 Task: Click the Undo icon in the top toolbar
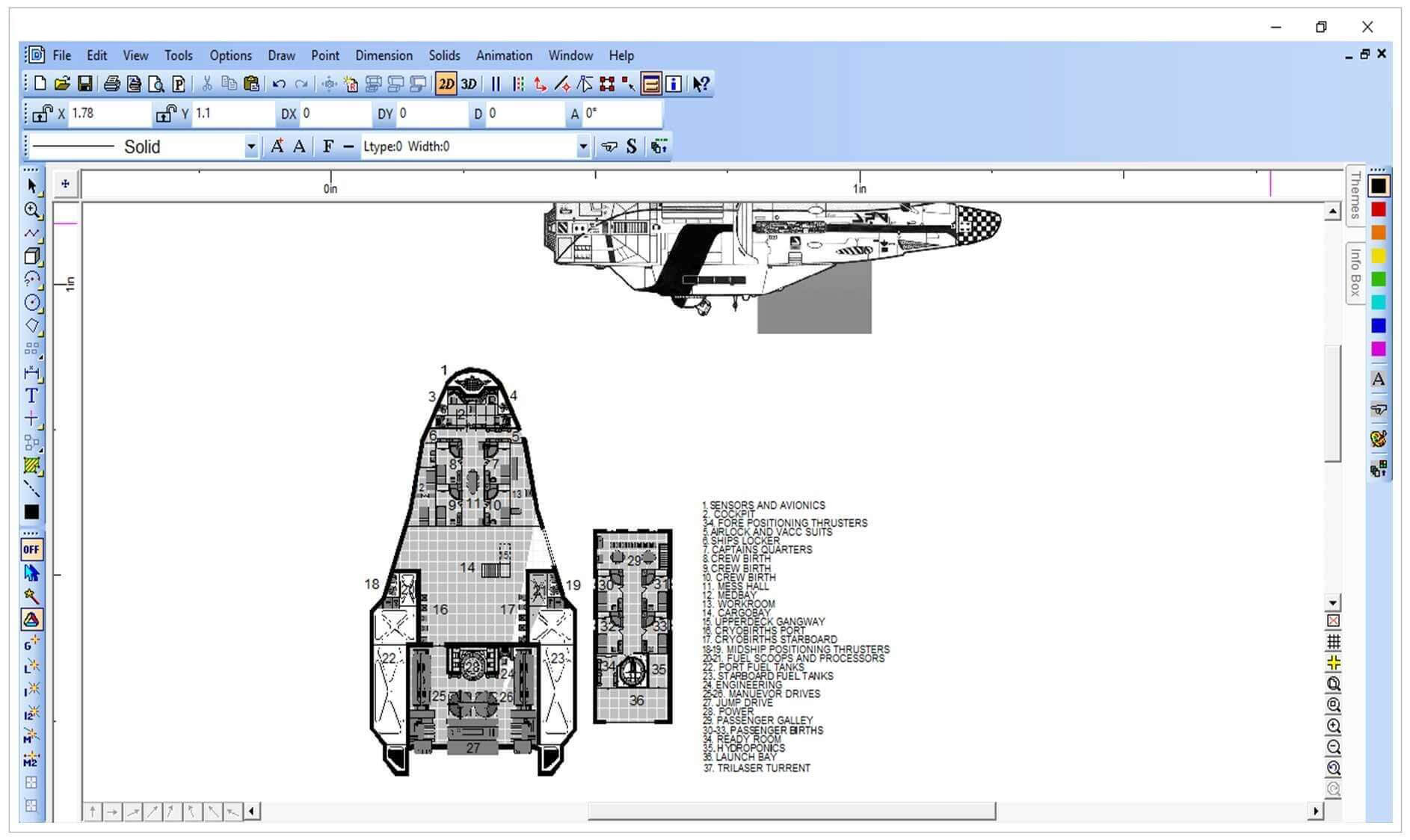tap(279, 84)
